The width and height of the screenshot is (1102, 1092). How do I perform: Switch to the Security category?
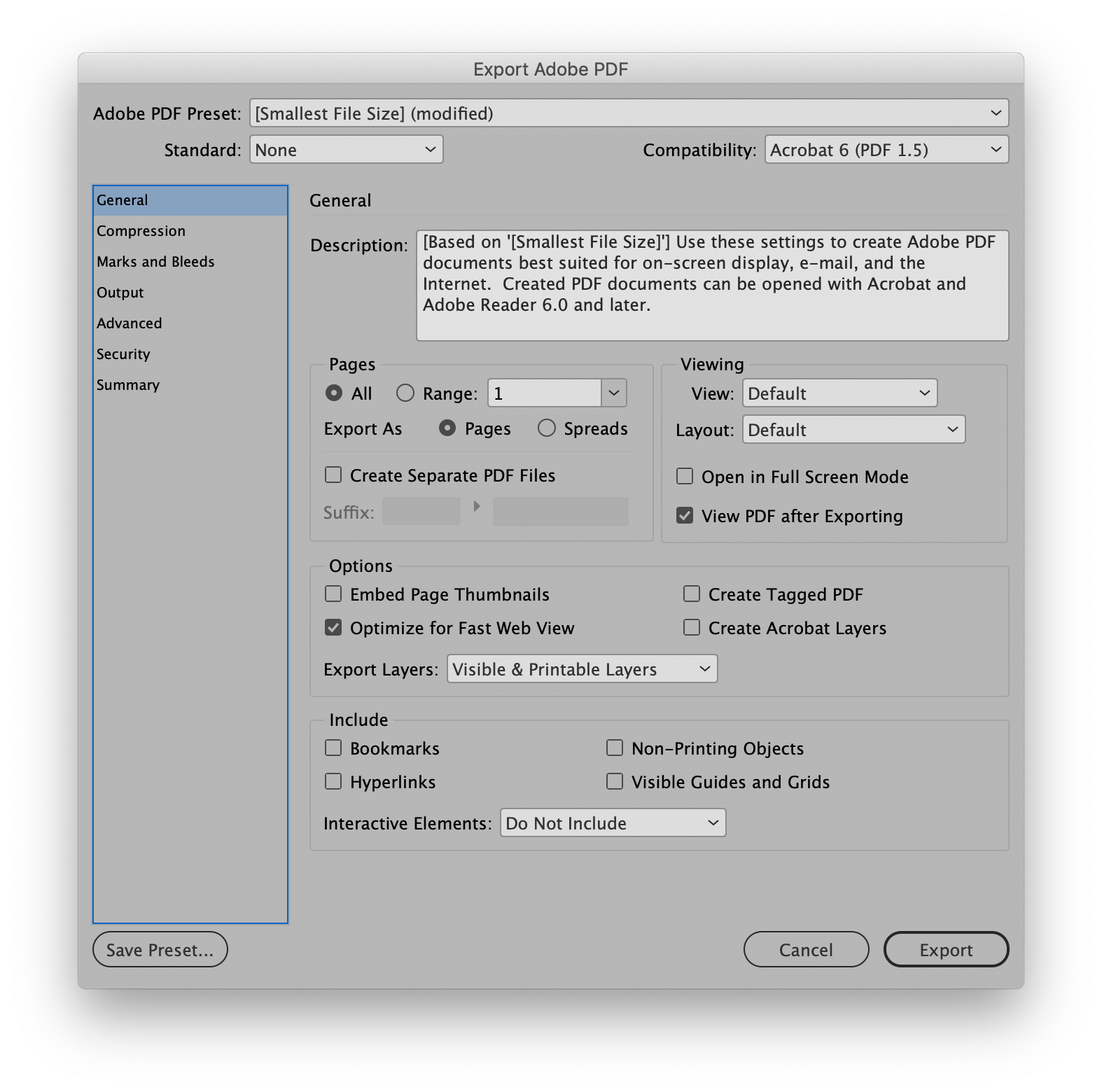point(190,354)
